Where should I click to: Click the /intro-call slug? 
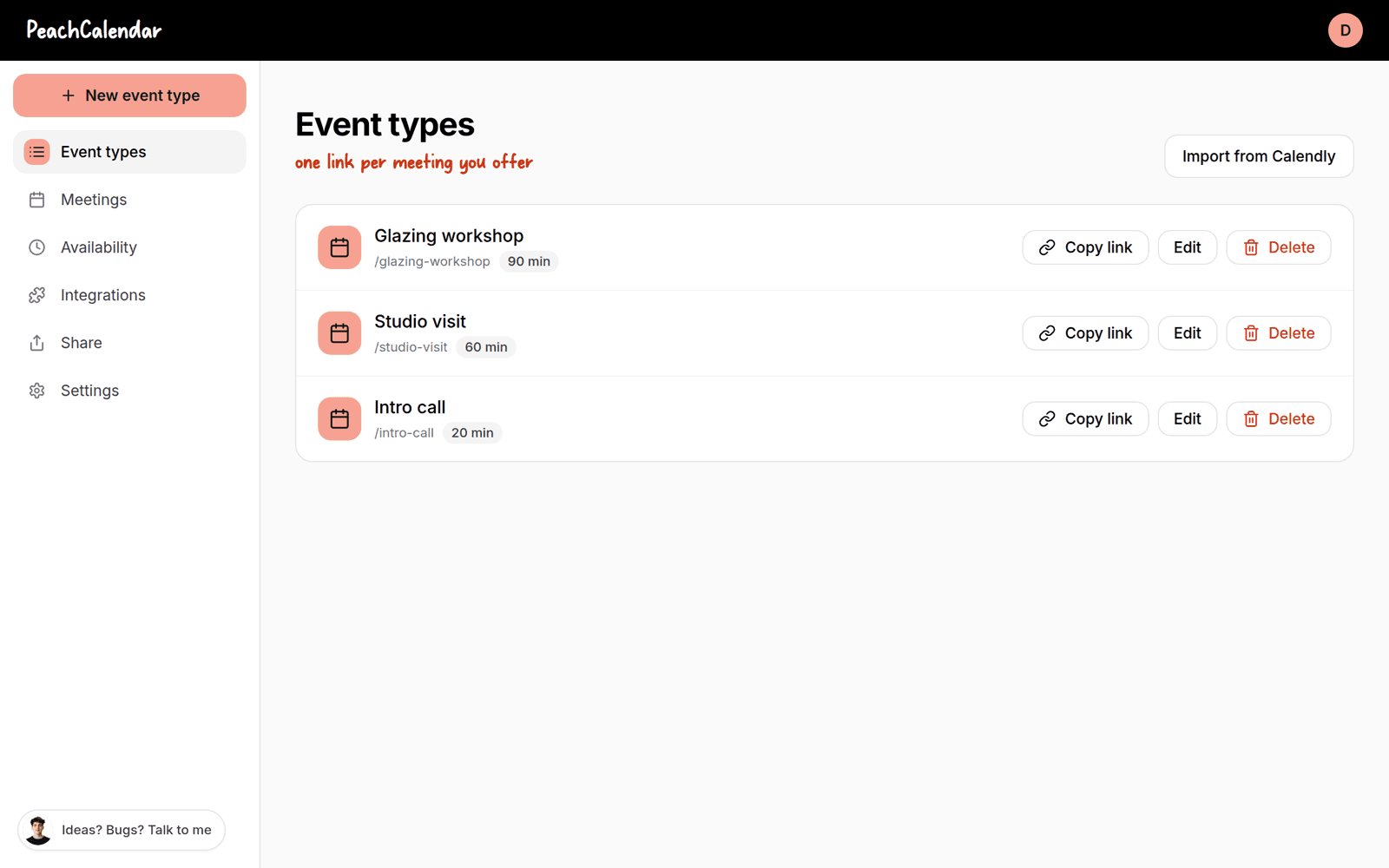[x=404, y=433]
